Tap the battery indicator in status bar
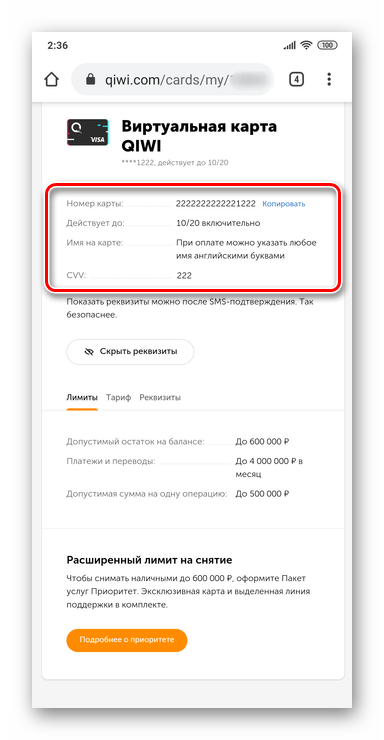The width and height of the screenshot is (384, 740). pyautogui.click(x=327, y=46)
